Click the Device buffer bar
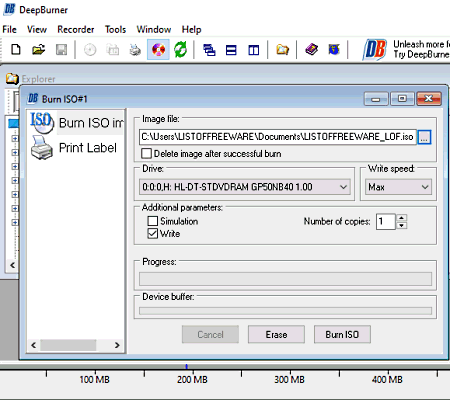The width and height of the screenshot is (450, 400). point(285,311)
